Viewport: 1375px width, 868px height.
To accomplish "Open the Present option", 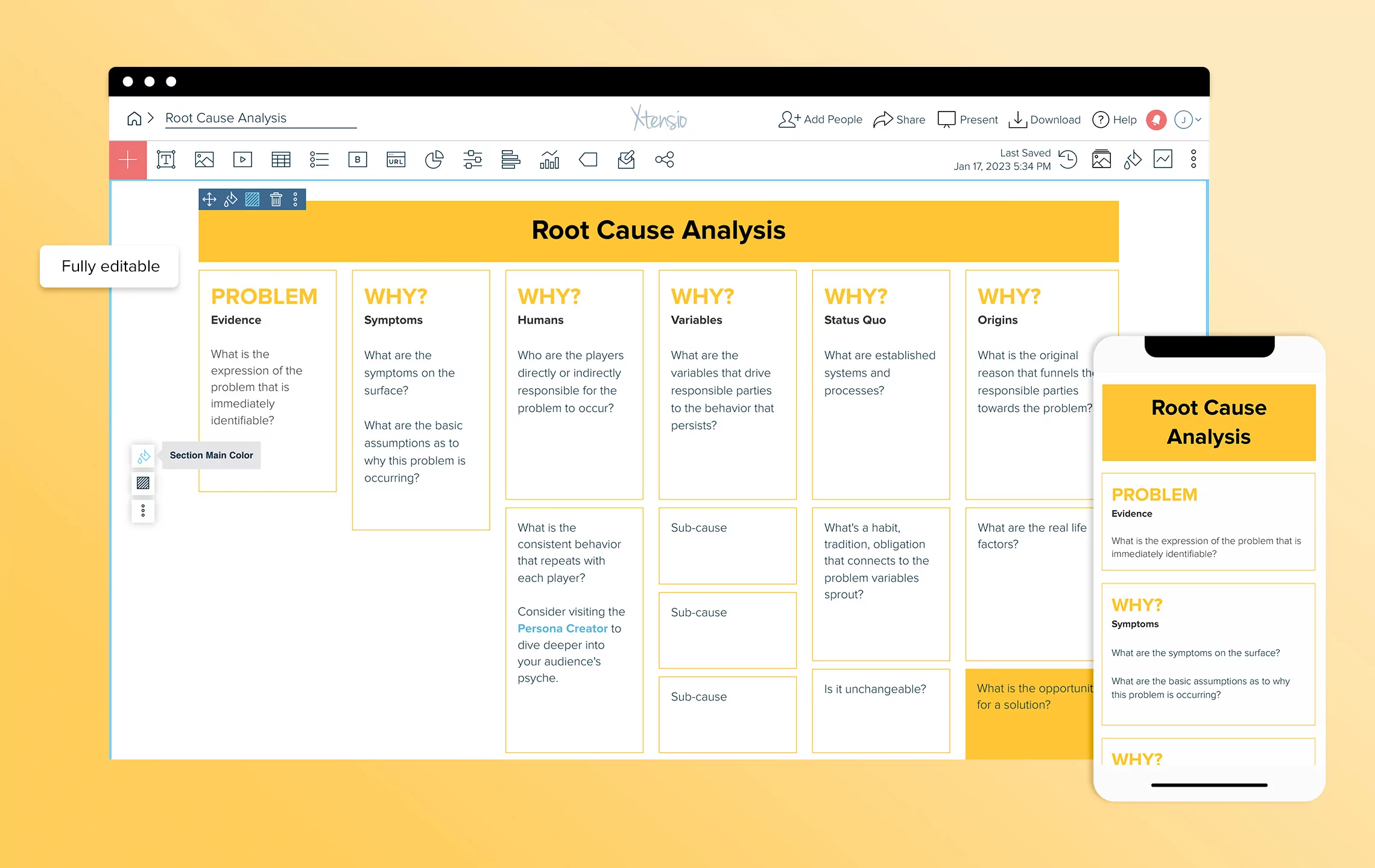I will (968, 119).
